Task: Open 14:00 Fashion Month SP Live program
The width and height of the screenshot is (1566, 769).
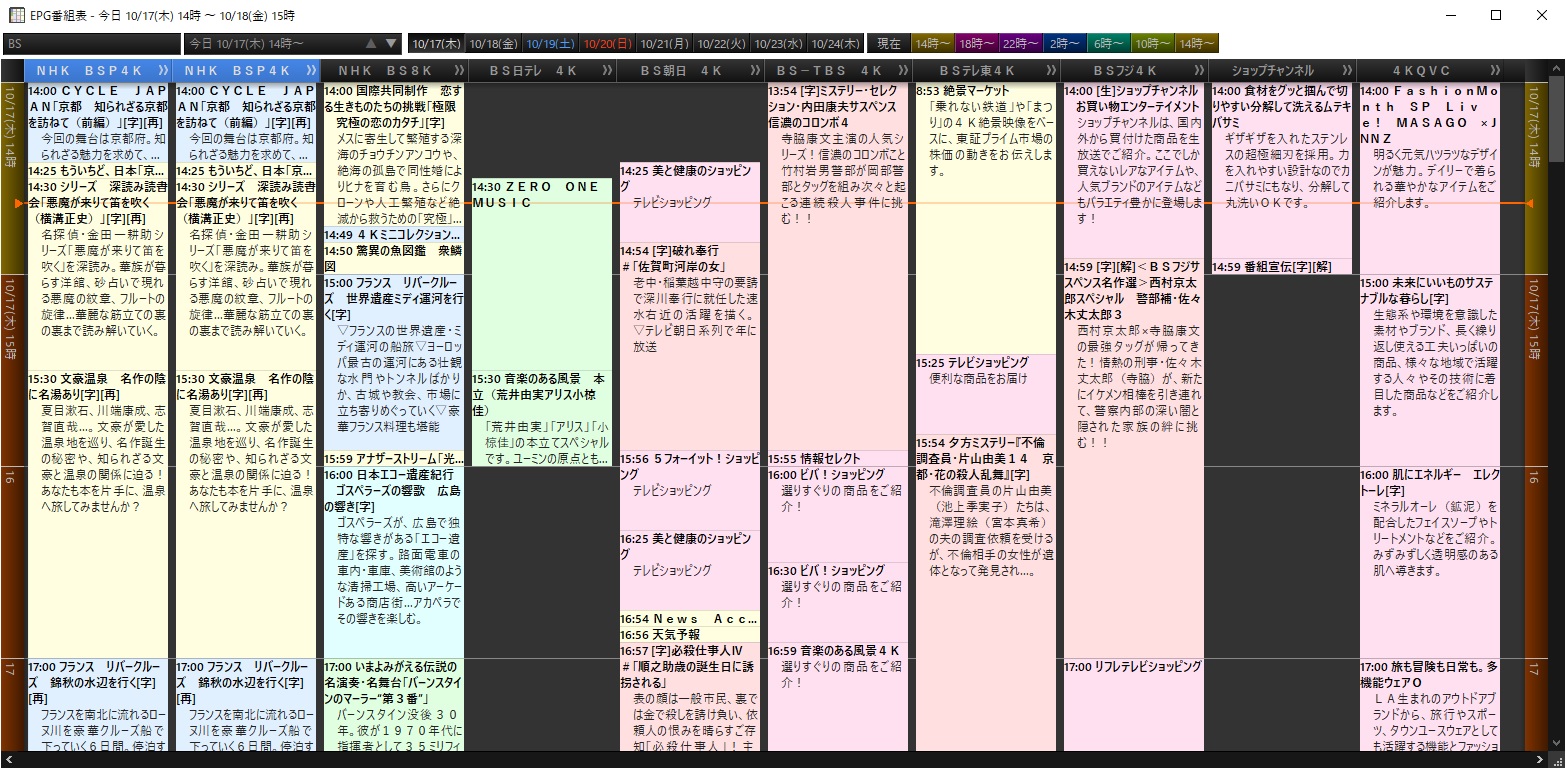Action: (x=1429, y=178)
